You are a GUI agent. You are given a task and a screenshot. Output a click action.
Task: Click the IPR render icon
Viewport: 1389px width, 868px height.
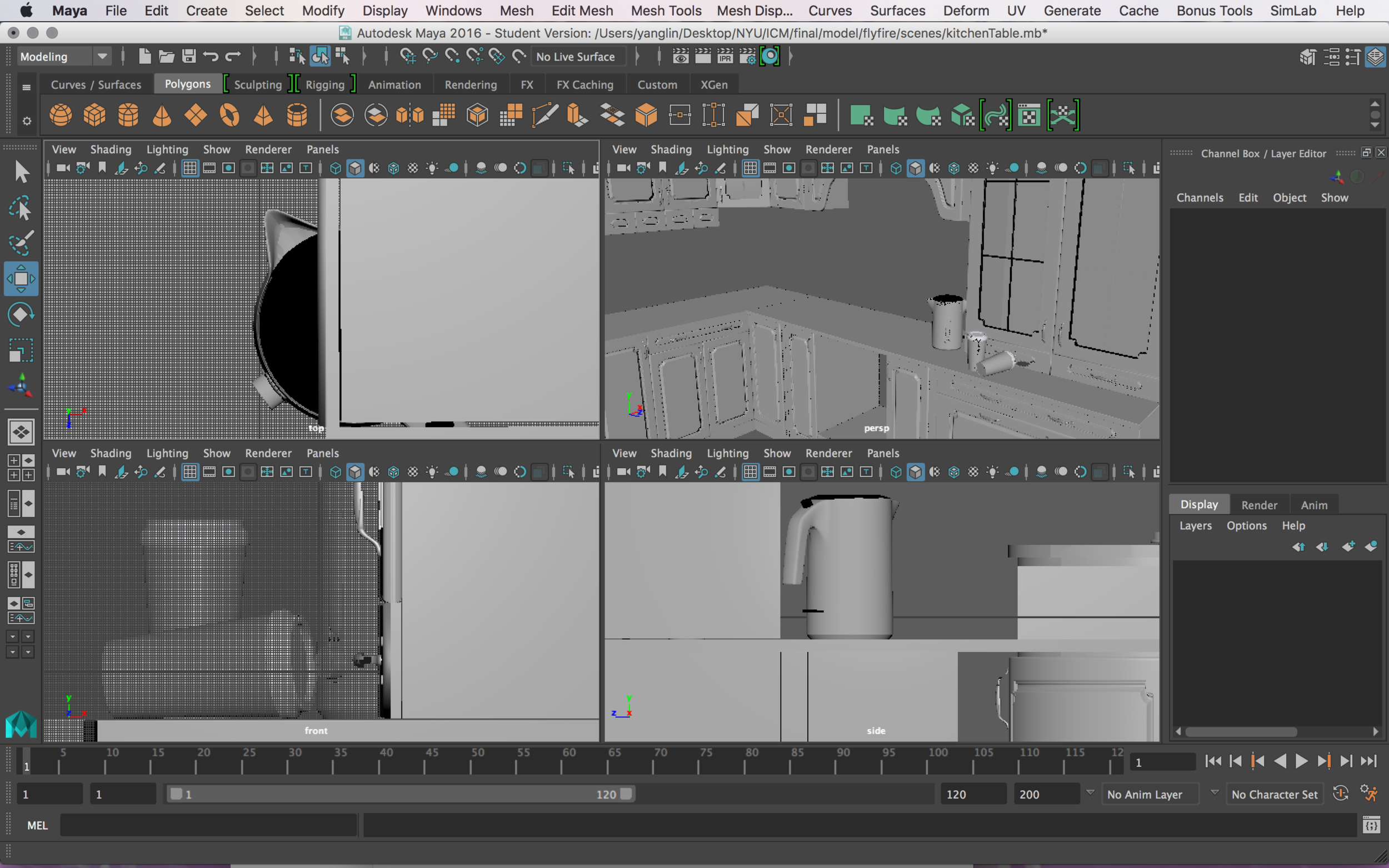(725, 56)
